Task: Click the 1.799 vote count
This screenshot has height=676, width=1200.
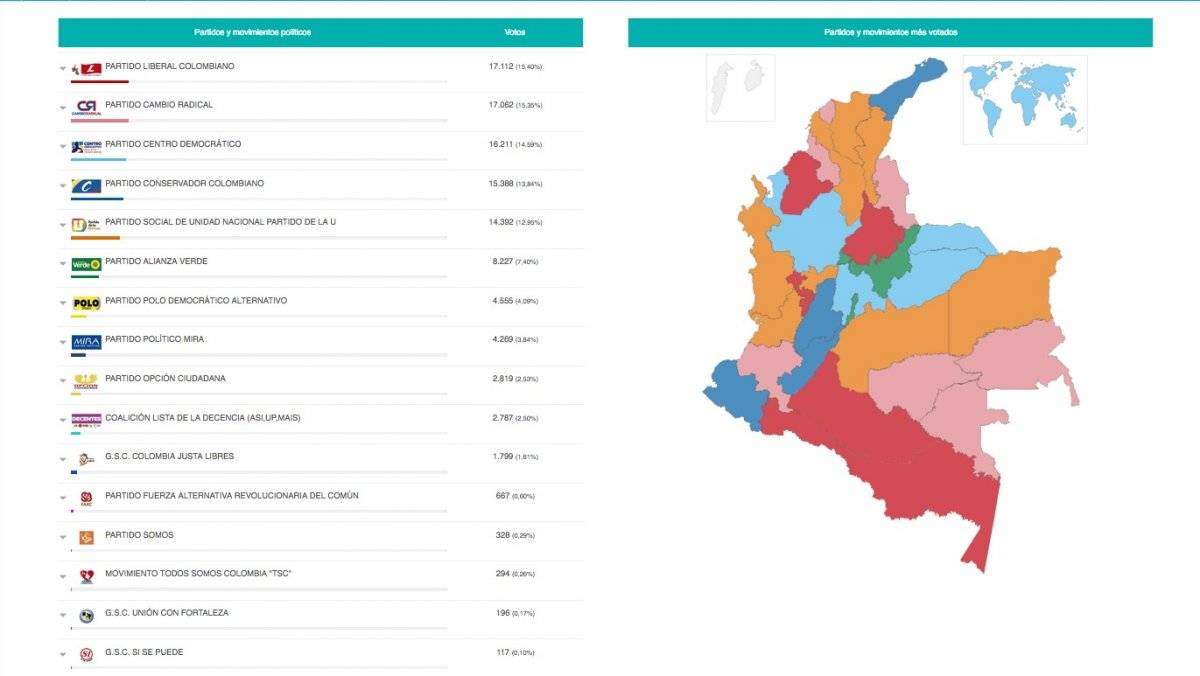Action: (x=502, y=456)
